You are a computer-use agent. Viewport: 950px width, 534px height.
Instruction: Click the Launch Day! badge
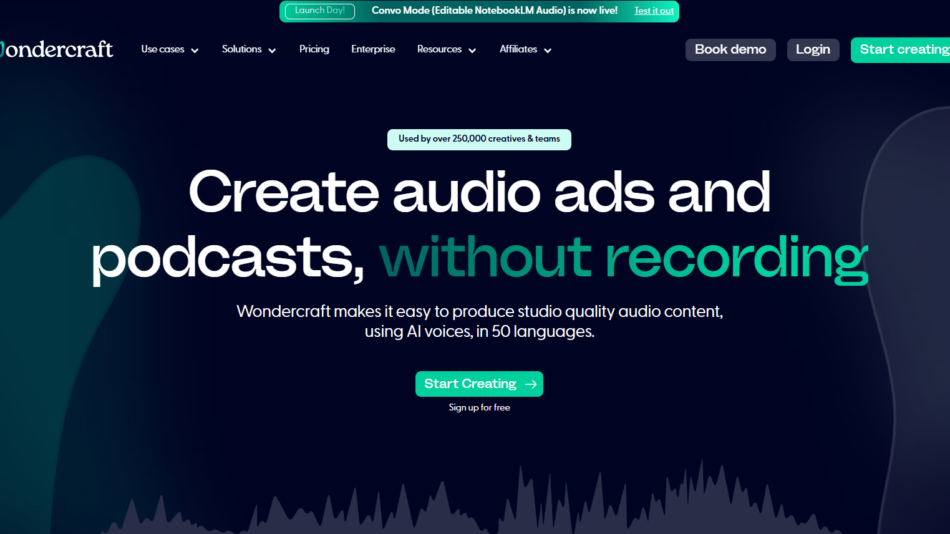[x=319, y=11]
